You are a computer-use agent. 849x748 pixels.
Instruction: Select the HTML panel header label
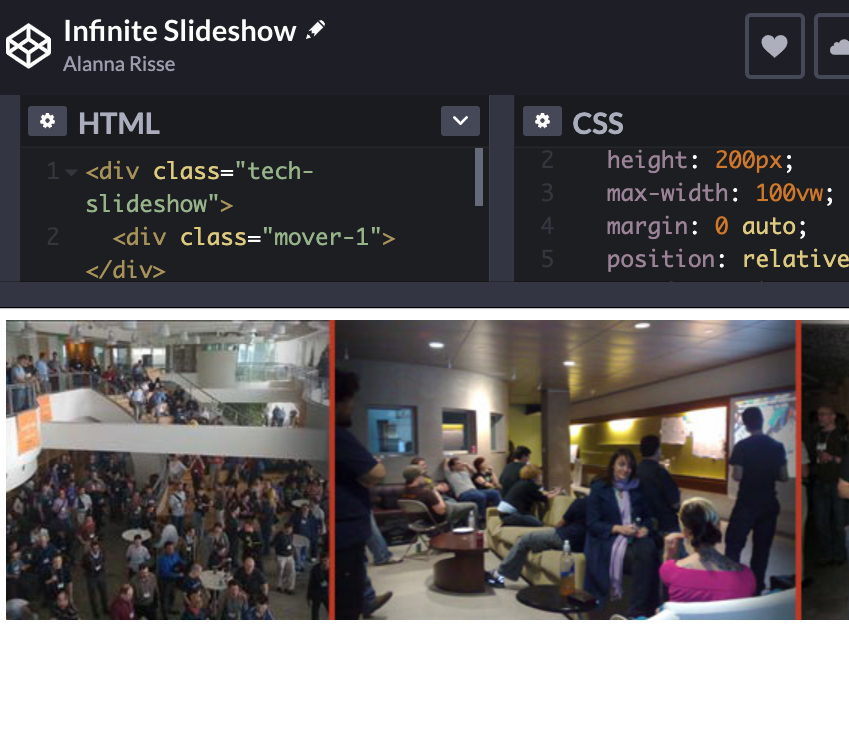[x=119, y=123]
